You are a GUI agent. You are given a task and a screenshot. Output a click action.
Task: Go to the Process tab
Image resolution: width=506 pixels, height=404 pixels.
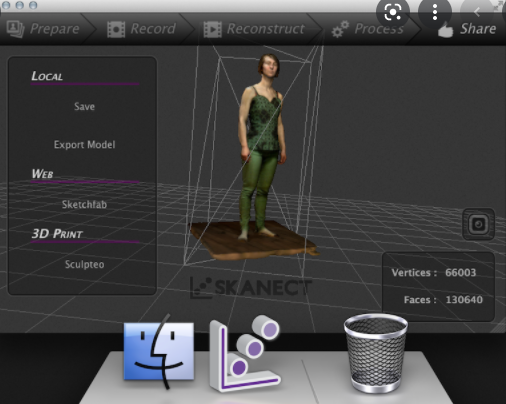click(x=368, y=29)
